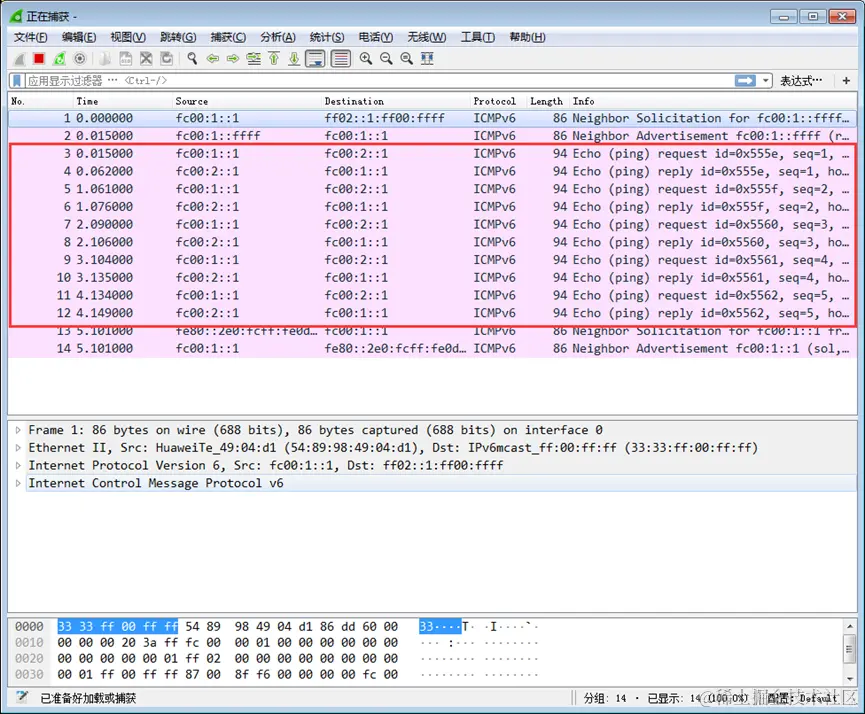The height and width of the screenshot is (714, 865).
Task: Open the 捕获(C) menu
Action: (228, 37)
